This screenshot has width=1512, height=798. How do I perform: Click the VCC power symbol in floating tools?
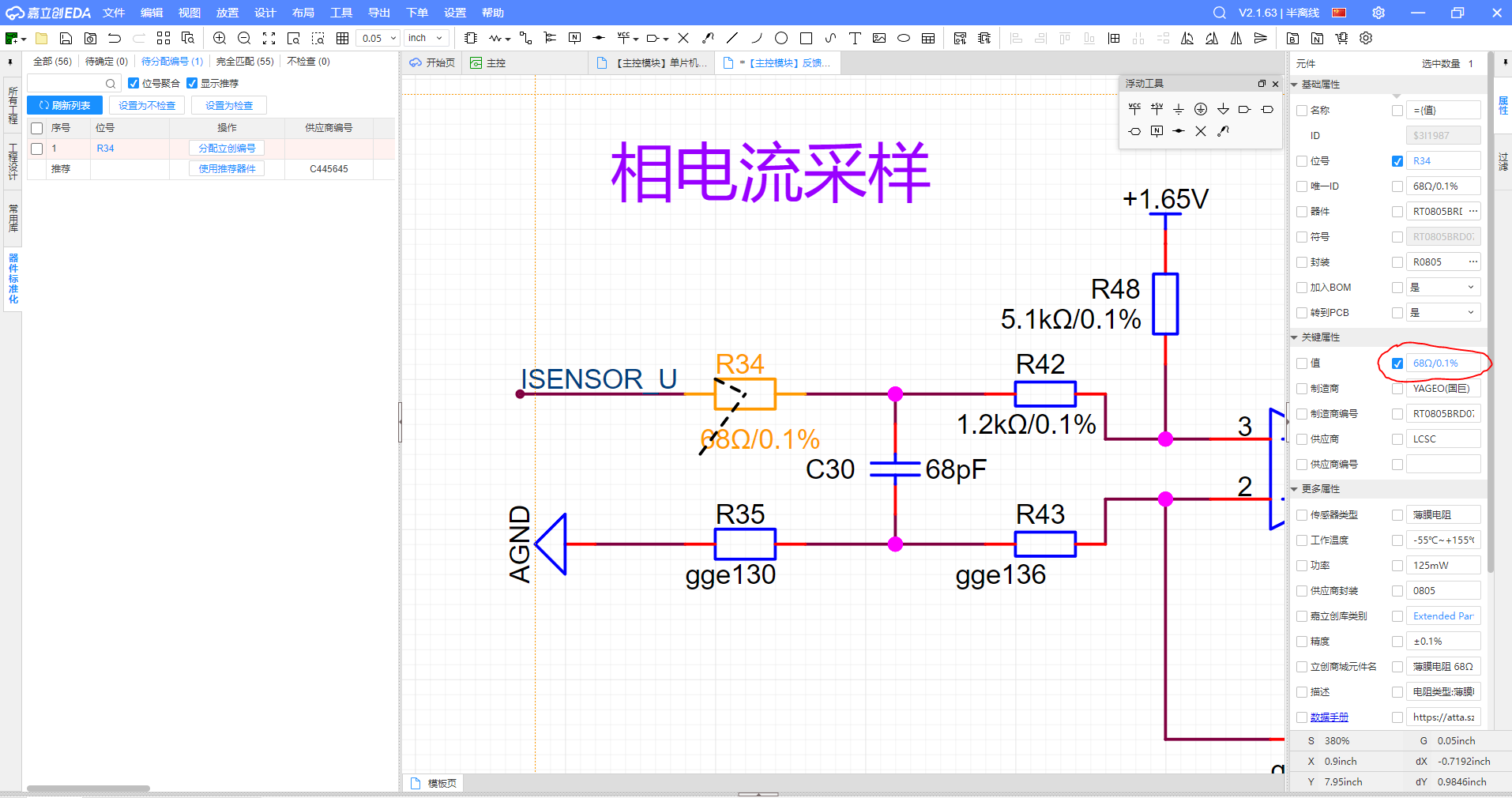(x=1134, y=109)
